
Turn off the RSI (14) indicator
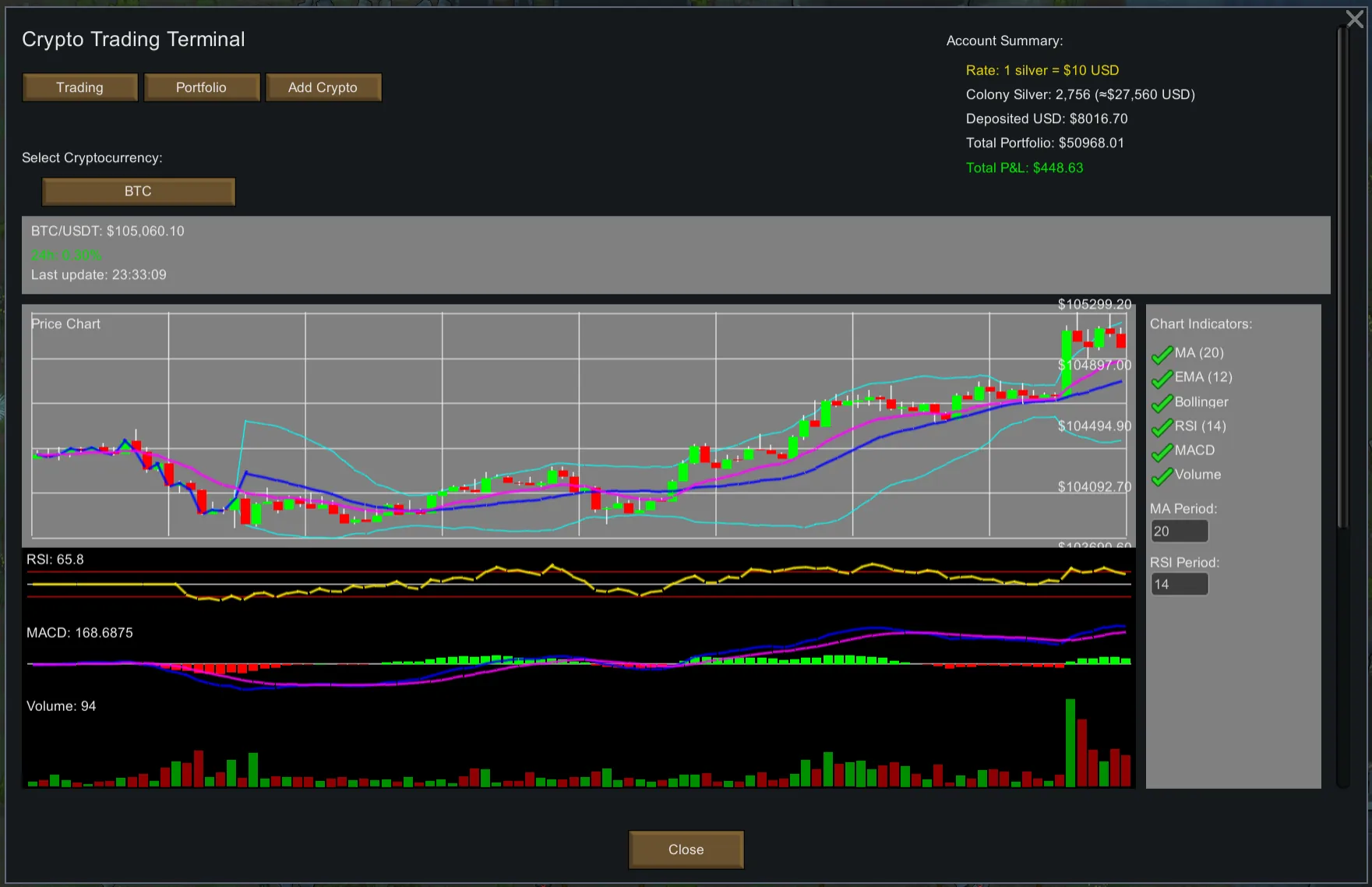click(x=1162, y=427)
